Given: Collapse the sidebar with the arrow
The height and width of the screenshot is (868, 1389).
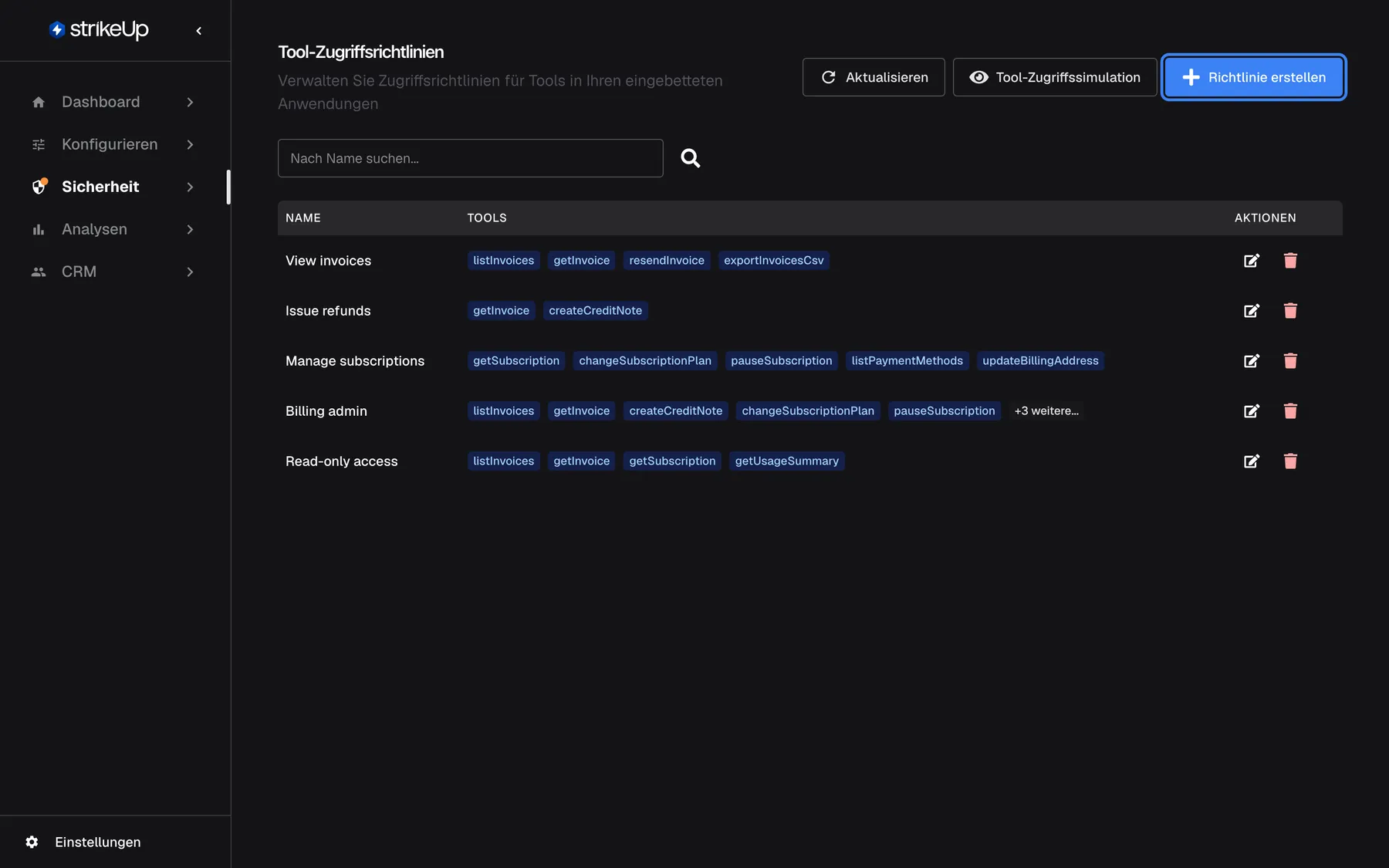Looking at the screenshot, I should tap(199, 31).
